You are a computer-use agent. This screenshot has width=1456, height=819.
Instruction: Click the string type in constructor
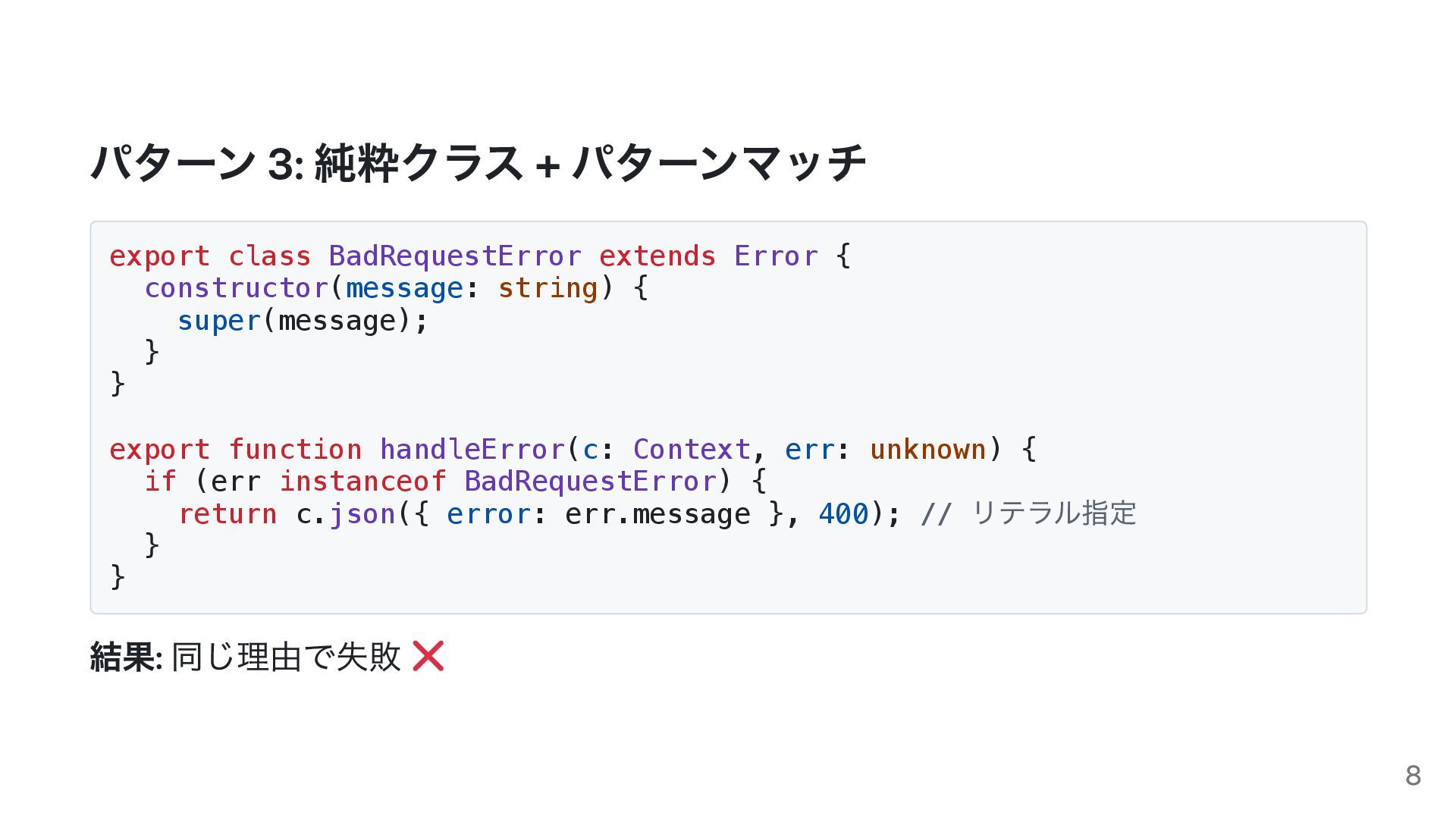pos(548,288)
